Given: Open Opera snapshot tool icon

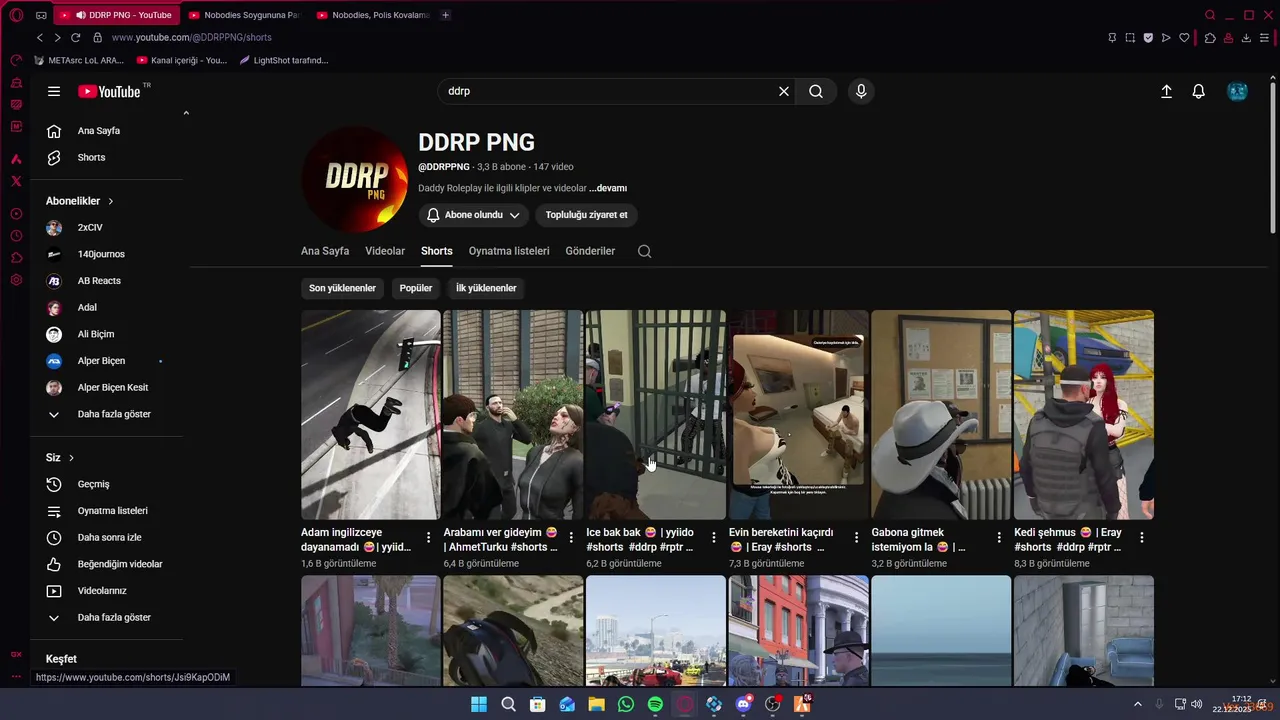Looking at the screenshot, I should pyautogui.click(x=1130, y=37).
